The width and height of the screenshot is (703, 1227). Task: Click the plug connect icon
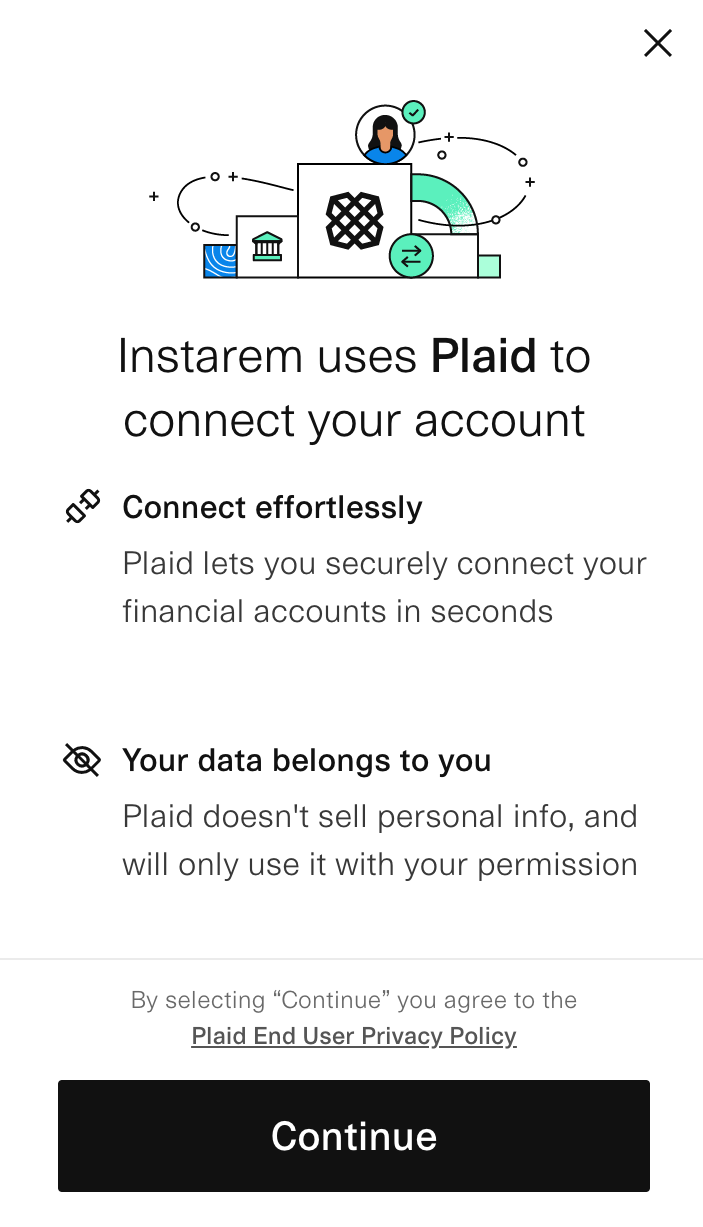pos(83,507)
